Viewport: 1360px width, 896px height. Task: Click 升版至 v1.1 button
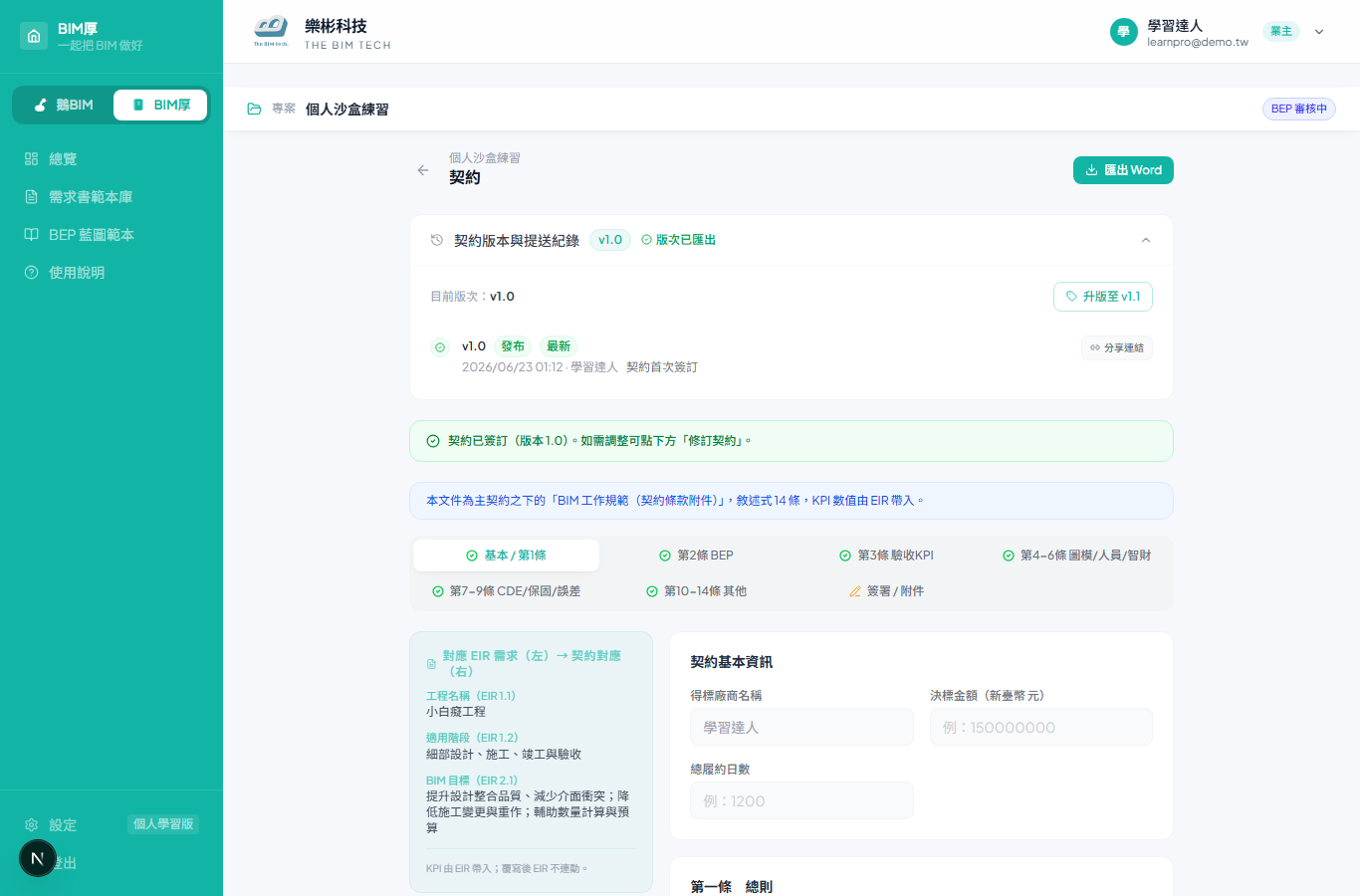click(1103, 297)
